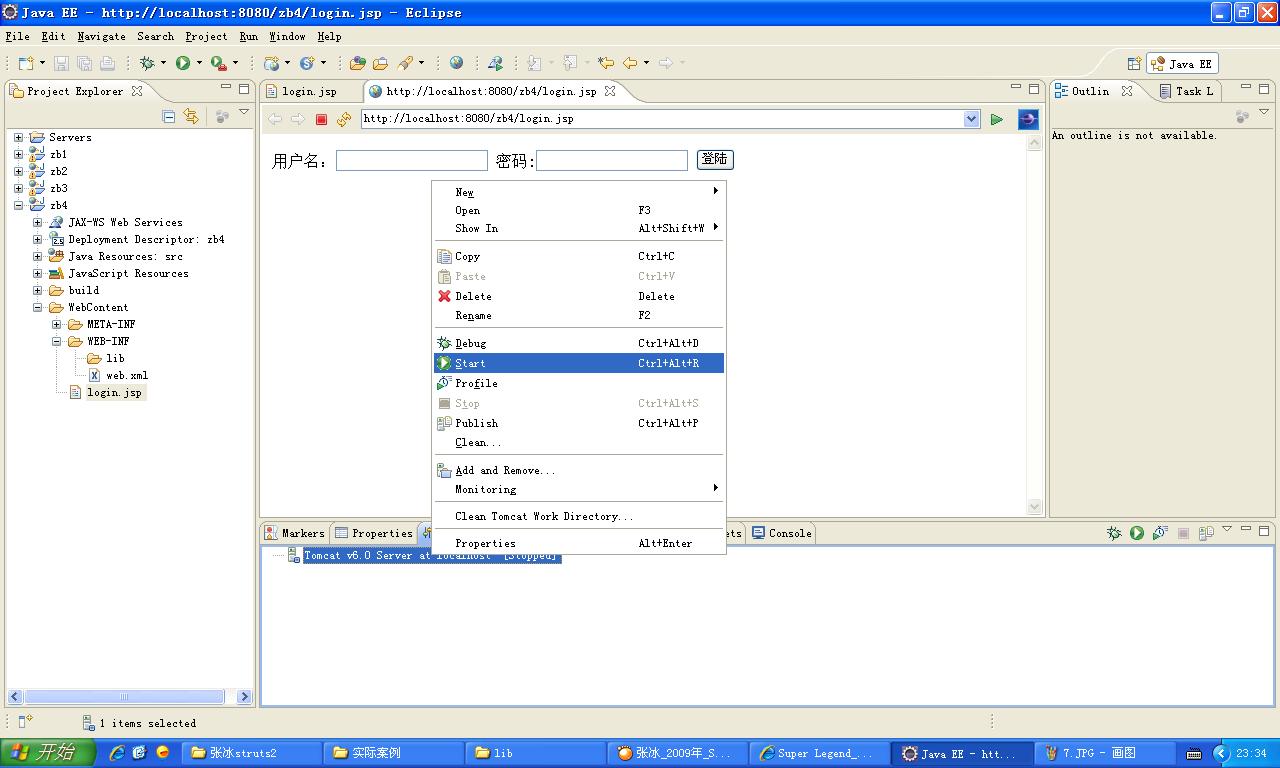1280x768 pixels.
Task: Start the server via Servers view green icon
Action: 1137,533
